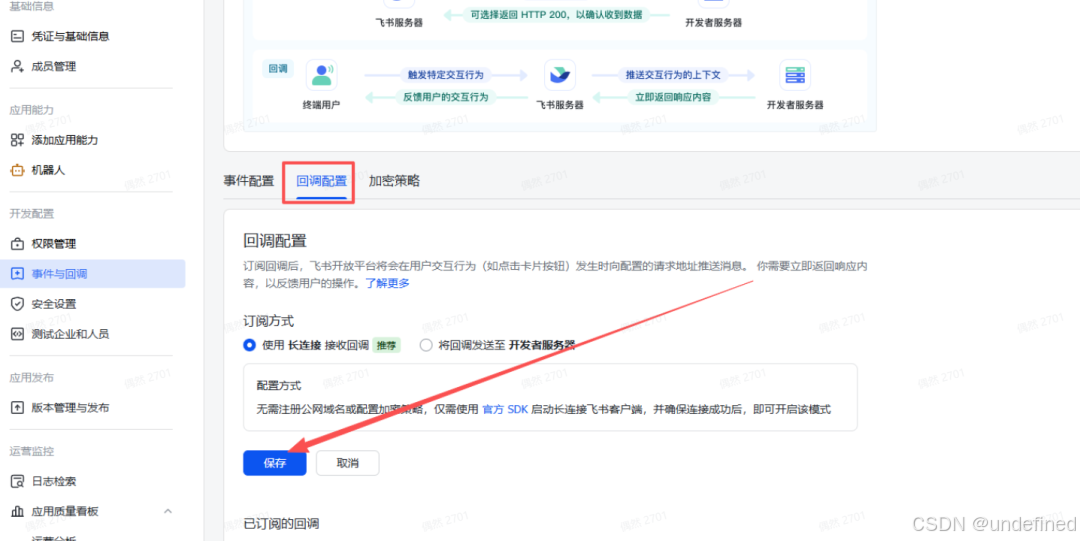Screen dimensions: 1080x541
Task: Click the 凭证与基础信息 sidebar icon
Action: [x=17, y=37]
